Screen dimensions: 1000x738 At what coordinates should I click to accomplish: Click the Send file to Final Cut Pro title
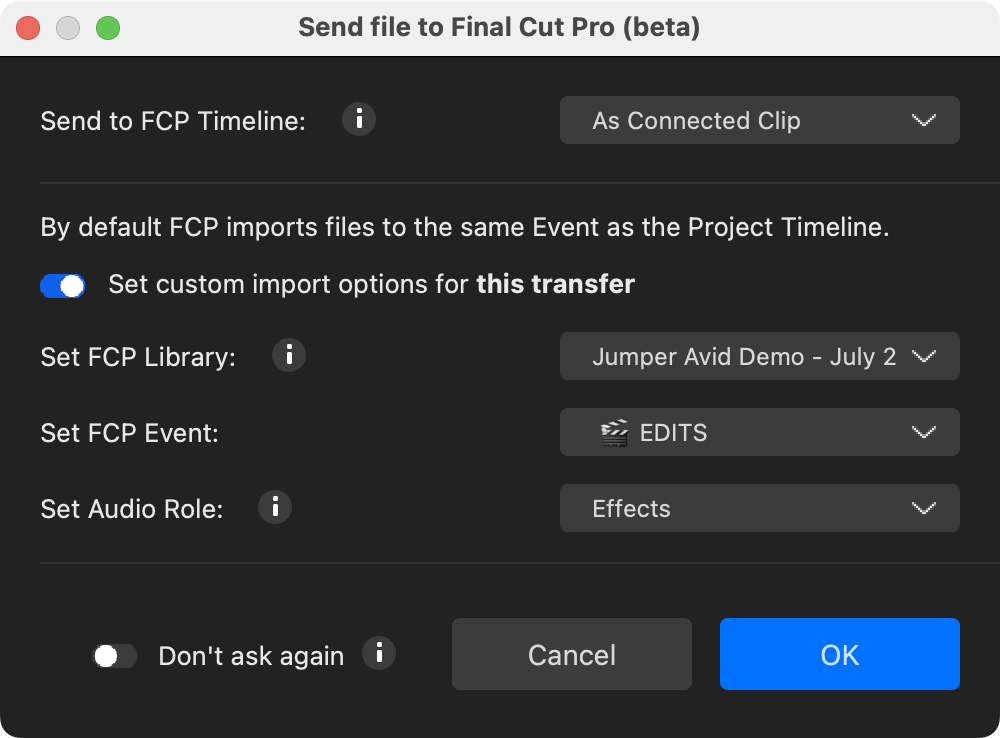pos(499,28)
